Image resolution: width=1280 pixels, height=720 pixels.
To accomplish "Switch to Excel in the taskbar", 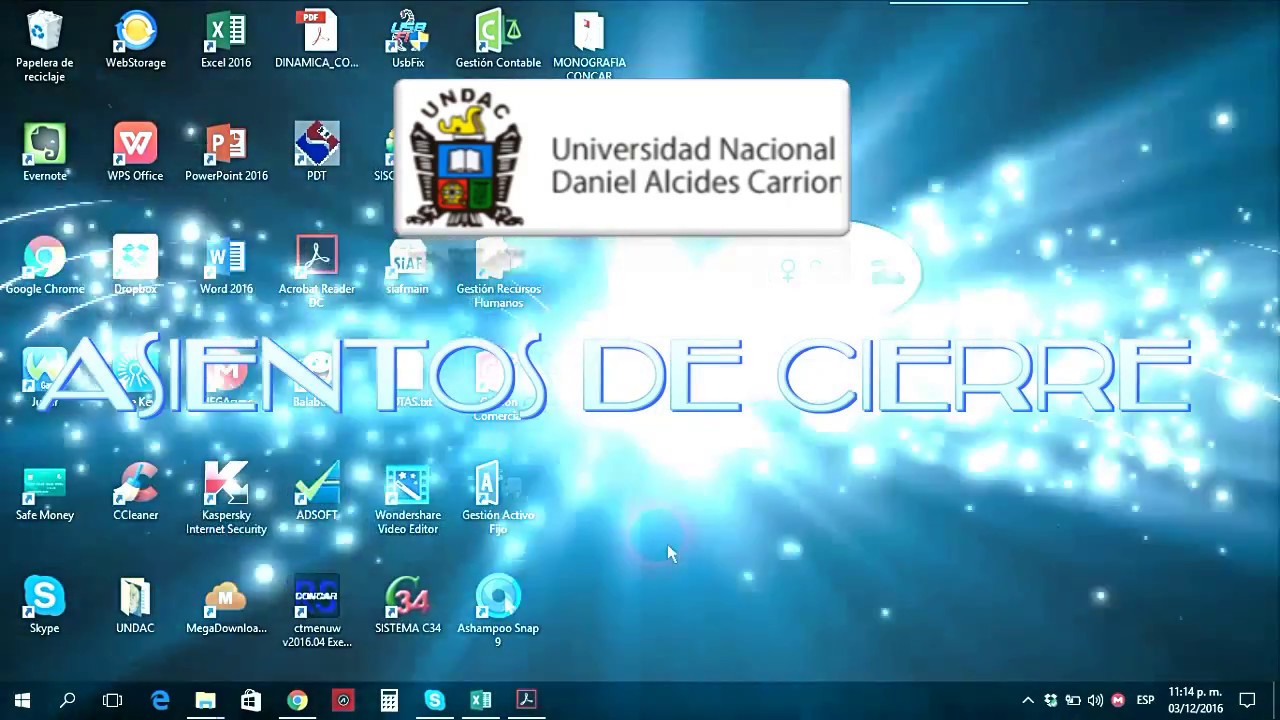I will coord(481,700).
